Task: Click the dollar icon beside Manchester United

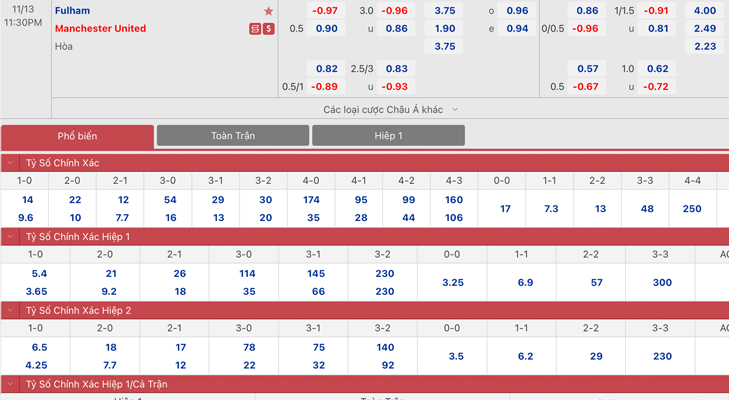Action: click(269, 29)
